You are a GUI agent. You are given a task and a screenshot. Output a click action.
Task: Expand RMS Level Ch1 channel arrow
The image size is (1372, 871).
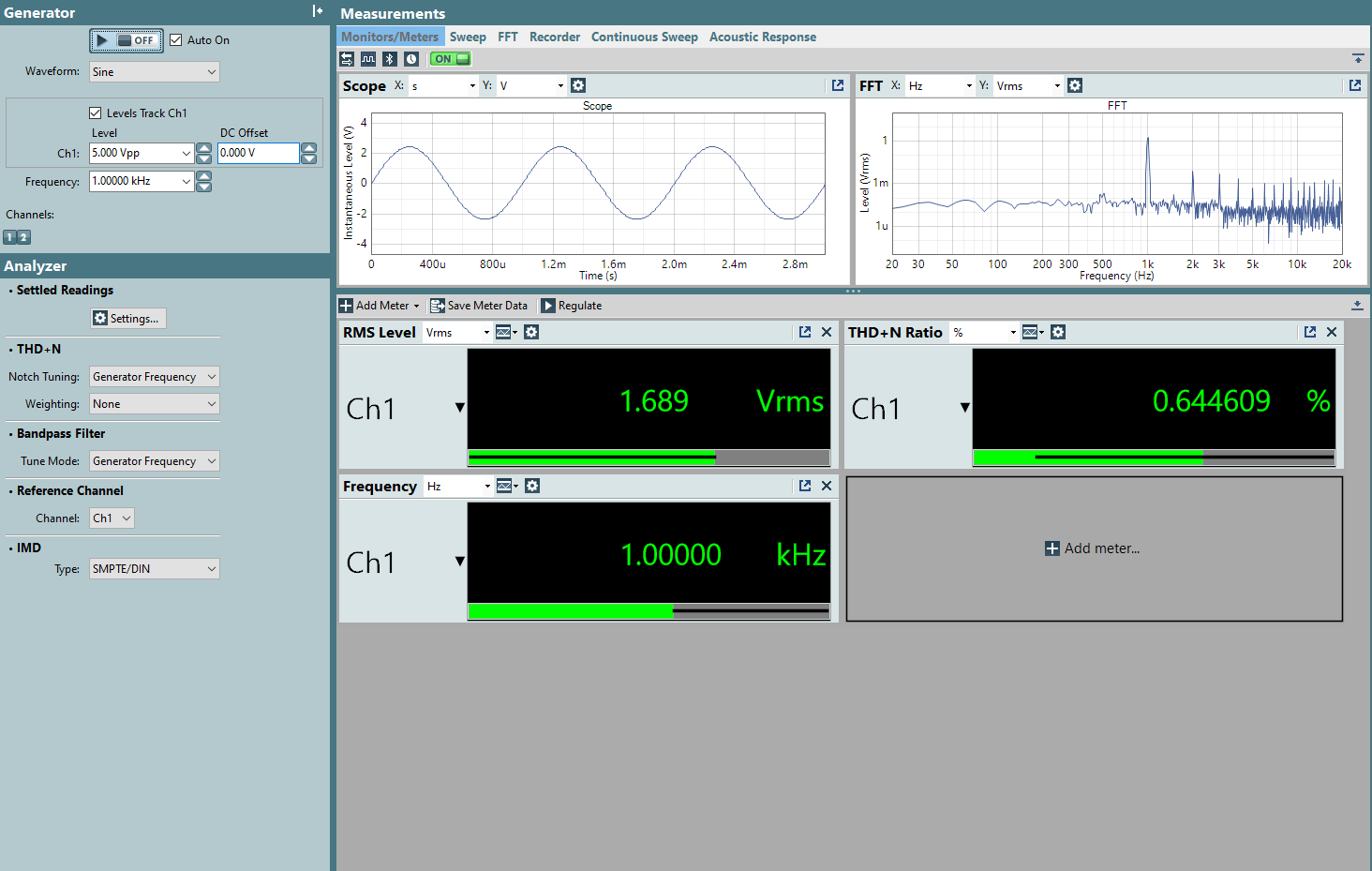pyautogui.click(x=460, y=407)
